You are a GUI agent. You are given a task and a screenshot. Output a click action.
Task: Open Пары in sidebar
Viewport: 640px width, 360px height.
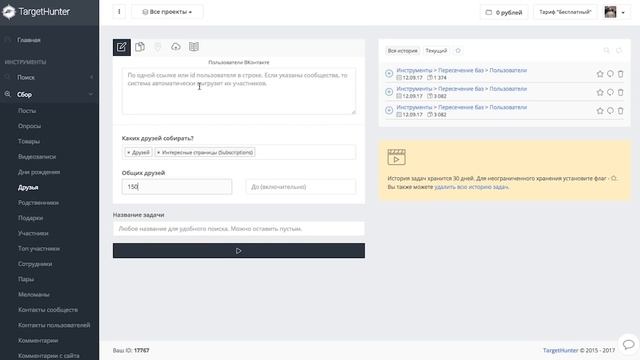coord(26,279)
